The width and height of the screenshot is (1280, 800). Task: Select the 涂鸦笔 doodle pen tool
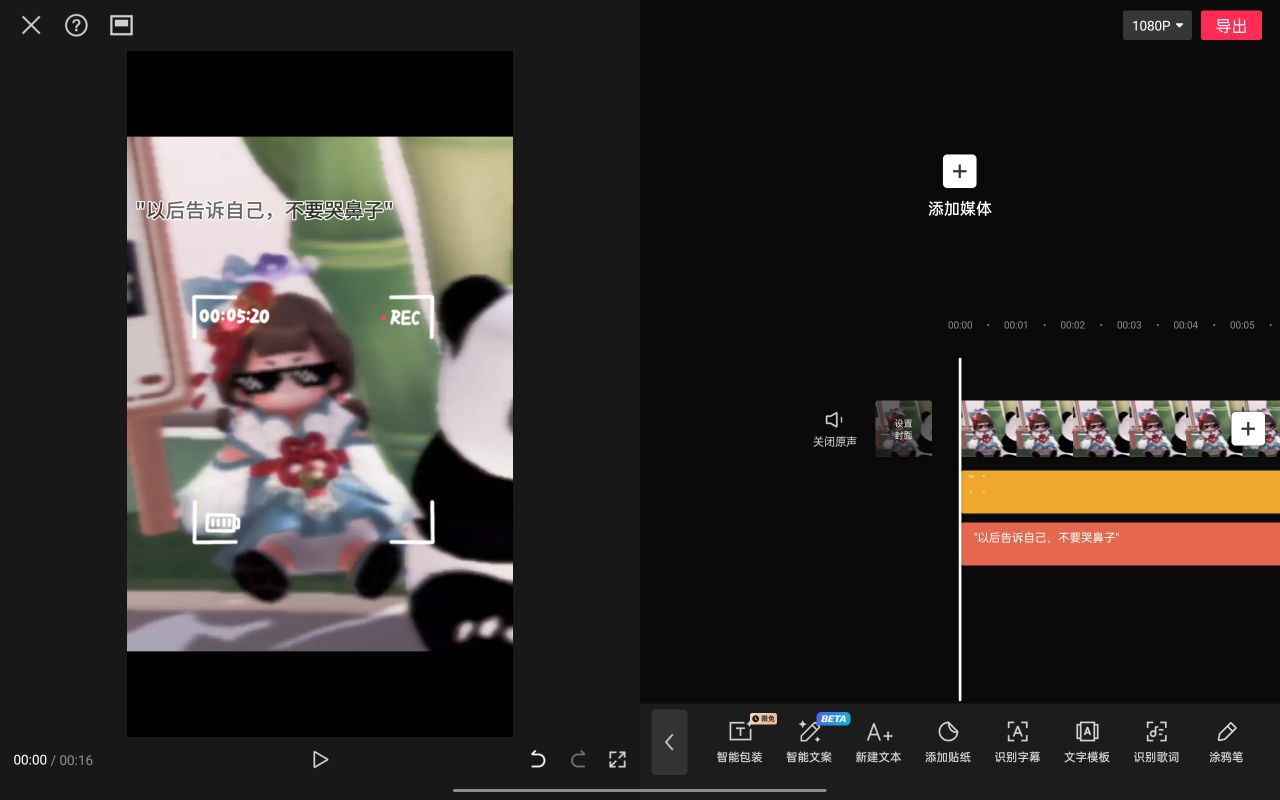(x=1226, y=742)
